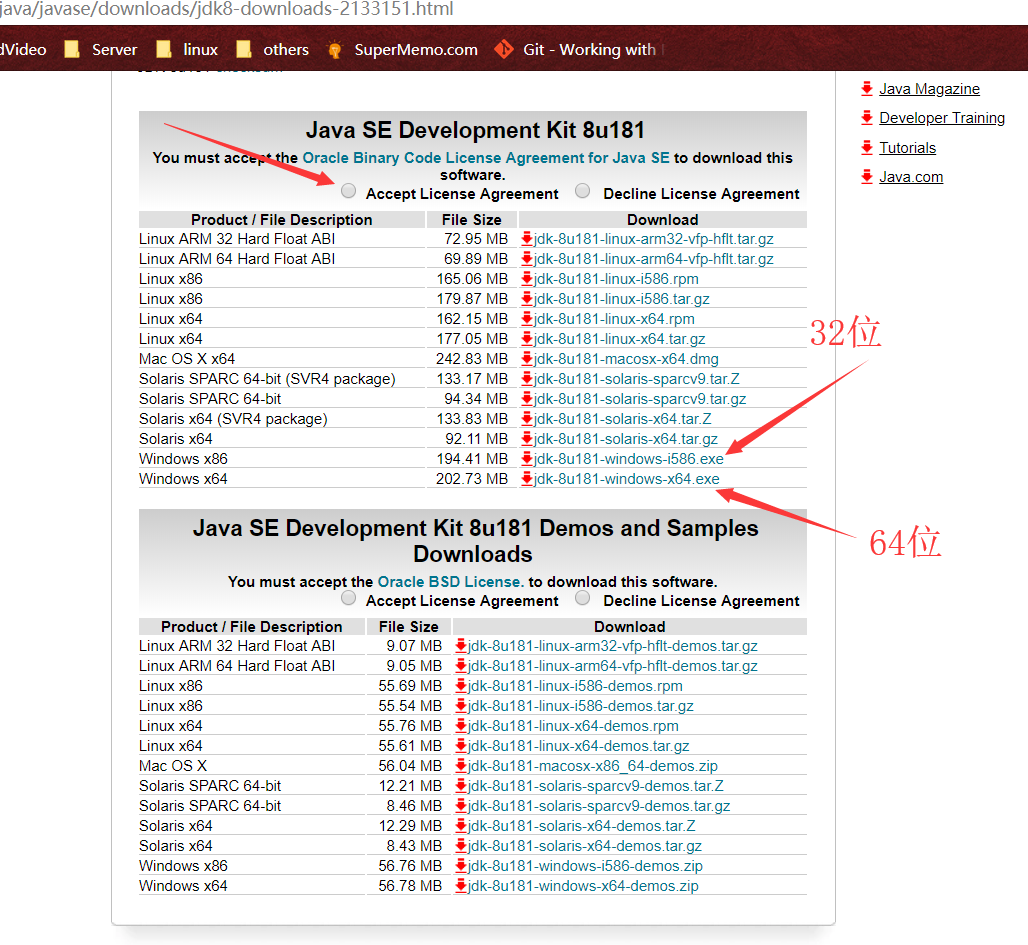This screenshot has width=1028, height=945.
Task: Download jdk-8u181-windows-i586.exe link text
Action: (628, 459)
